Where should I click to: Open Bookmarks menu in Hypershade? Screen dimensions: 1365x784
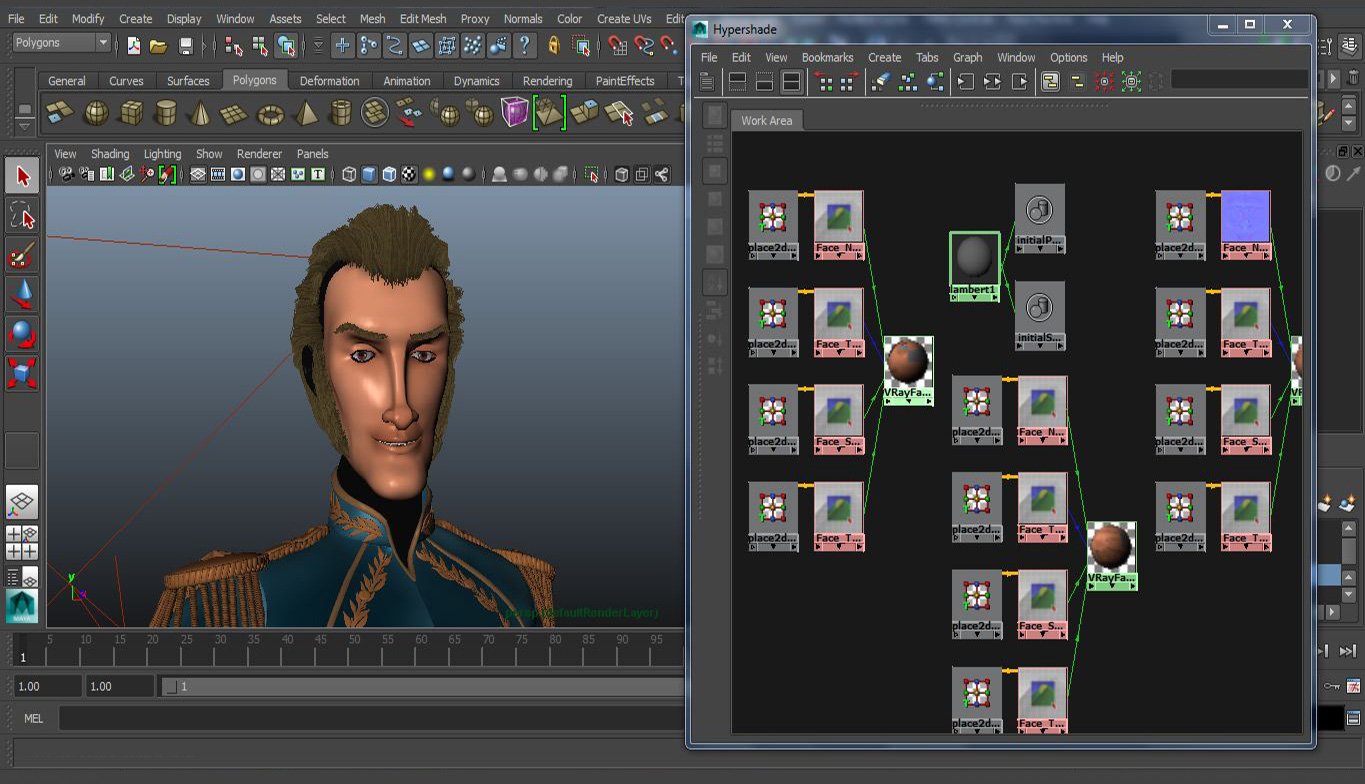click(x=827, y=58)
